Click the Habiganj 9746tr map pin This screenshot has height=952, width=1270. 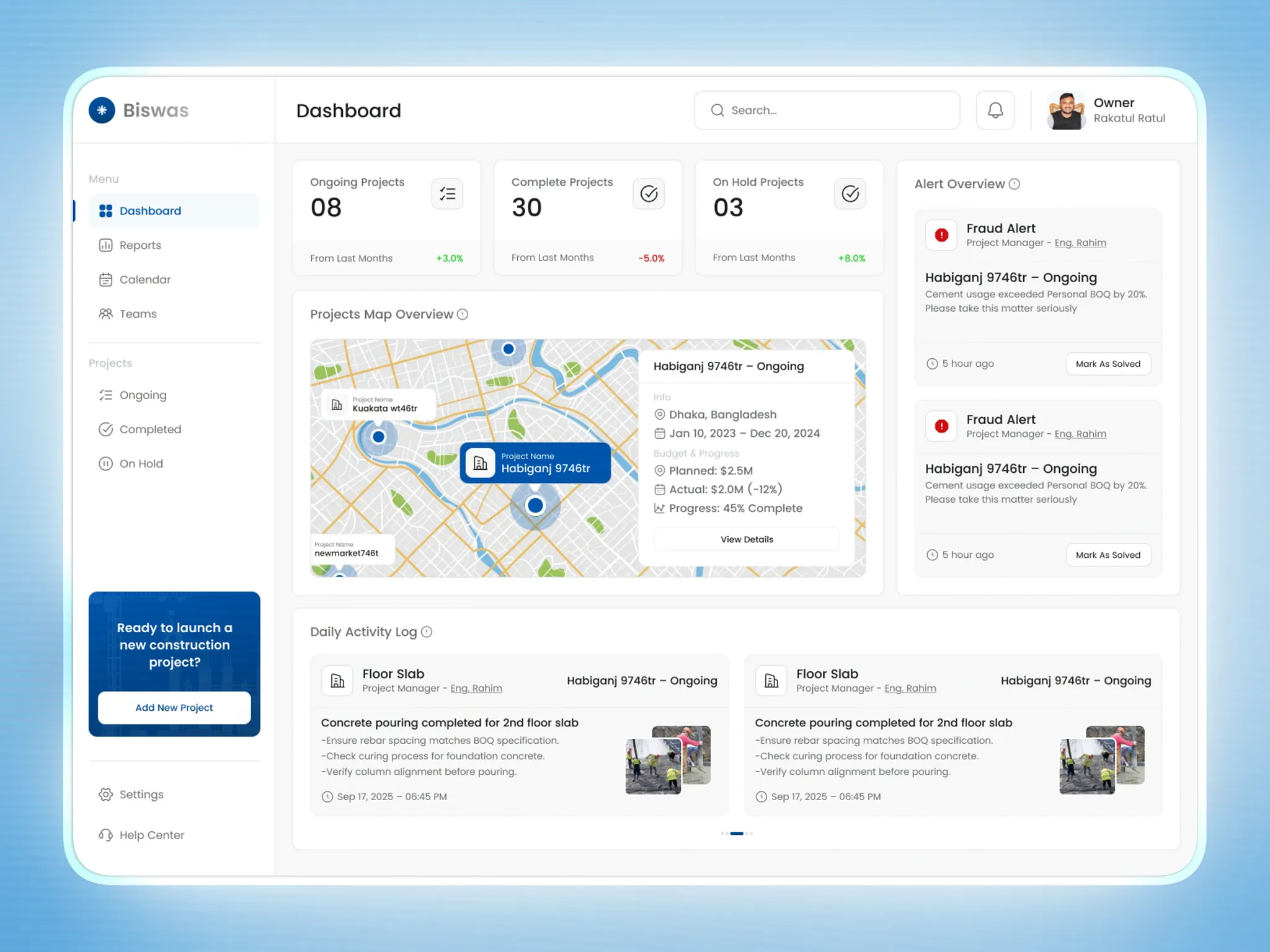point(535,506)
